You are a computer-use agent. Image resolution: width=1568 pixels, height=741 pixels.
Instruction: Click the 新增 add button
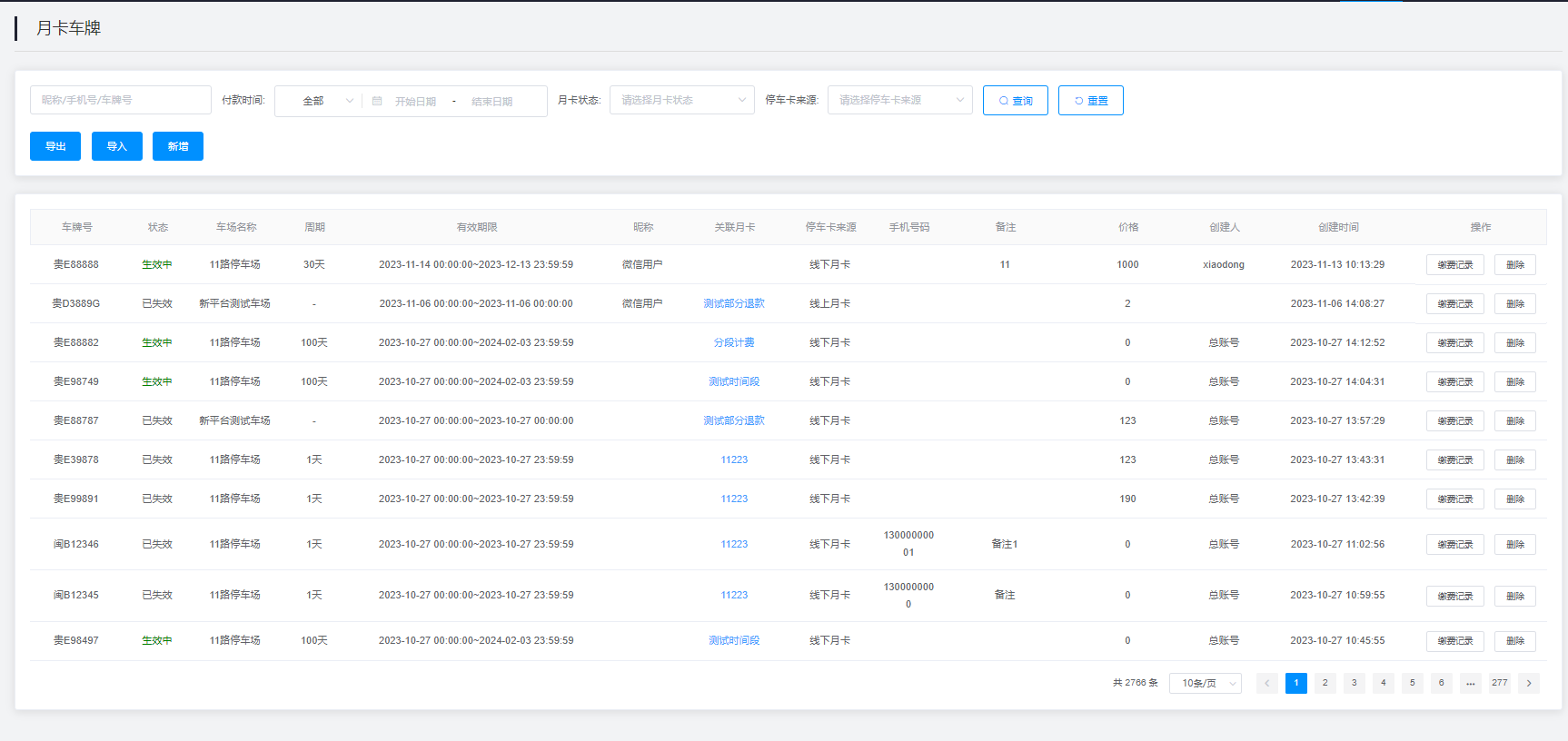coord(178,146)
